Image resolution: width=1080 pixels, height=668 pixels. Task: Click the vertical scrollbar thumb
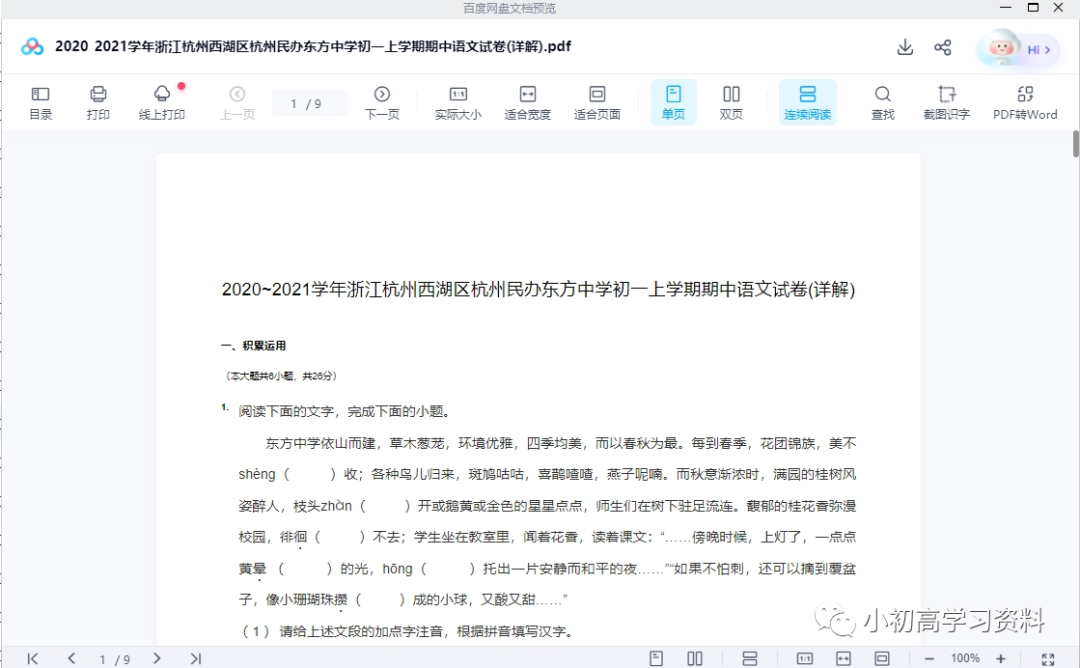pos(1076,143)
